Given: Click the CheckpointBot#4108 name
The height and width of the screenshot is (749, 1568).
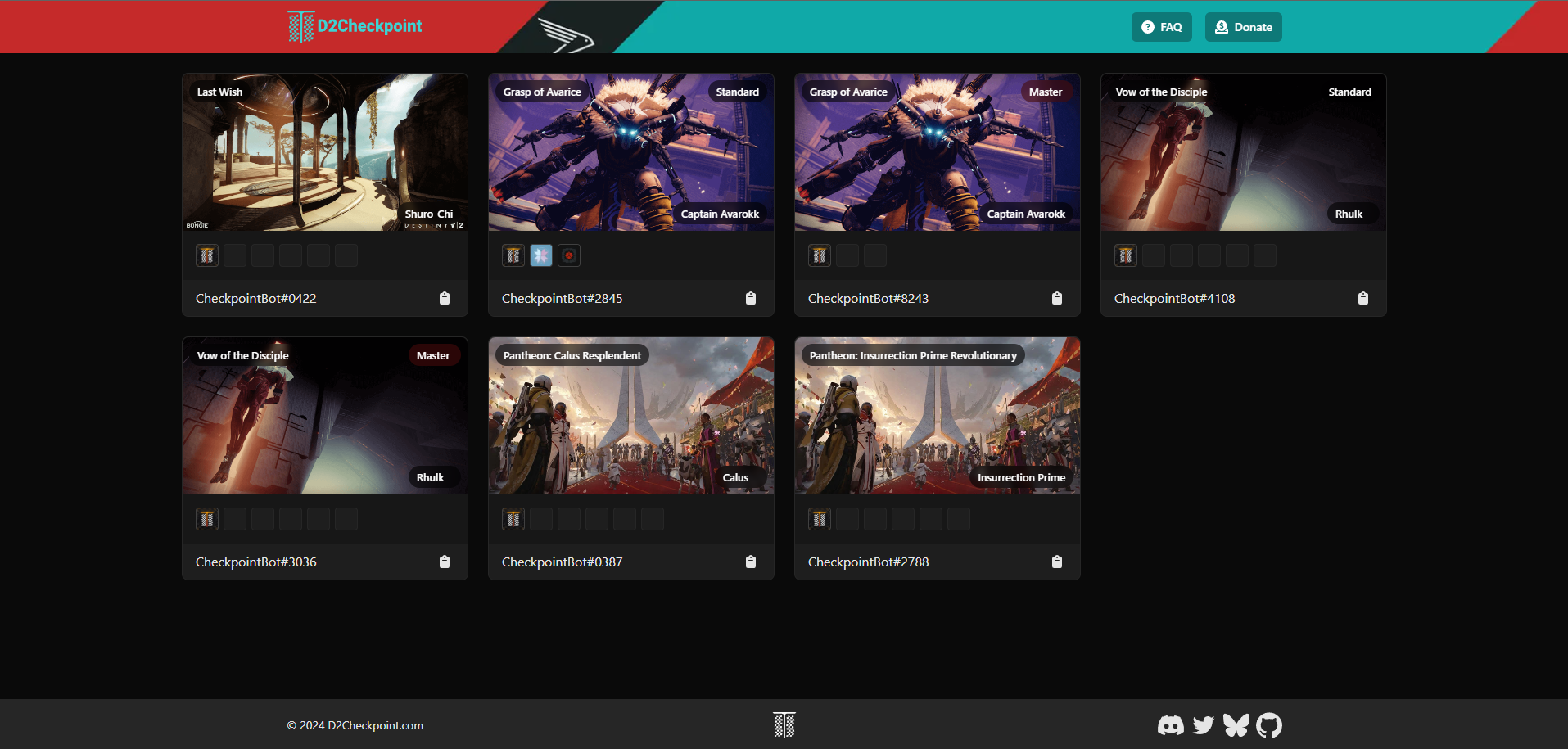Looking at the screenshot, I should [x=1175, y=299].
